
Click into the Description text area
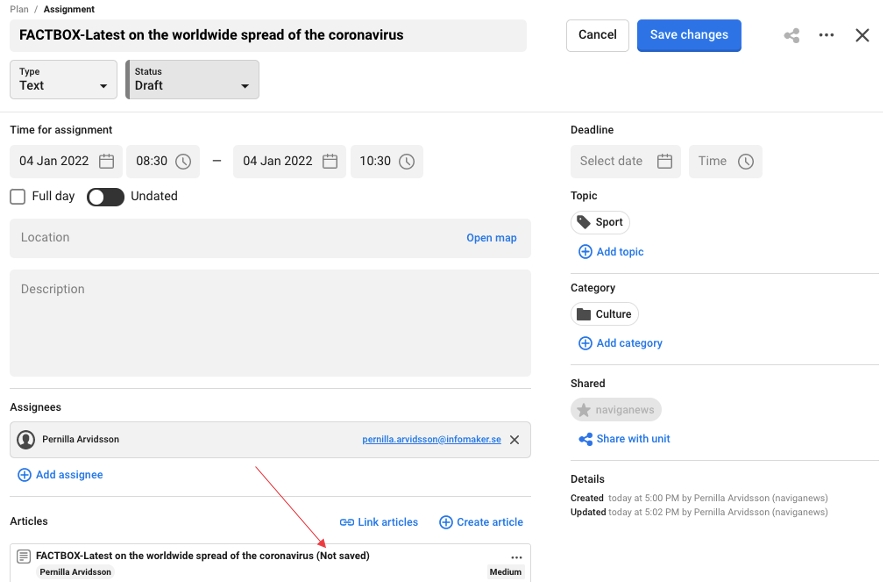270,323
